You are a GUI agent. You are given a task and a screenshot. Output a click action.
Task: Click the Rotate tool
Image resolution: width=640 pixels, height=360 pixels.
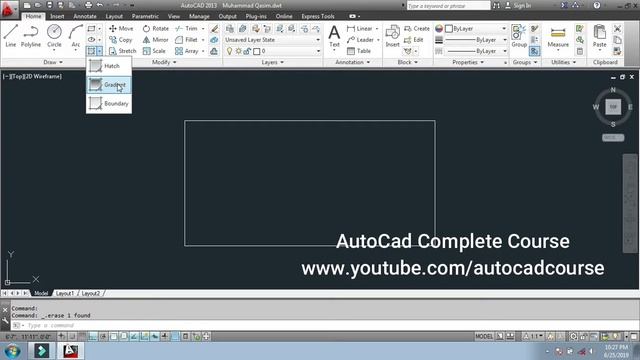coord(156,29)
